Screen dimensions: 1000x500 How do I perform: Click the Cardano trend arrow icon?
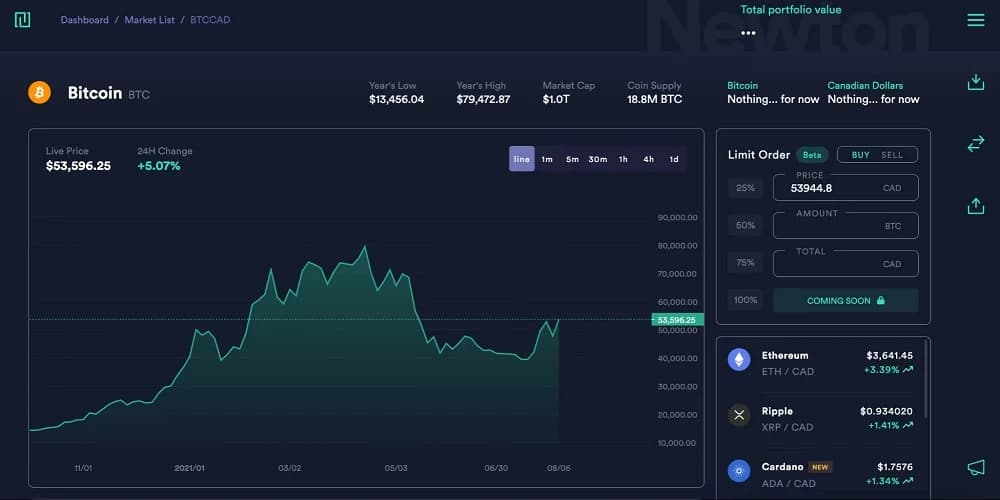(x=908, y=481)
